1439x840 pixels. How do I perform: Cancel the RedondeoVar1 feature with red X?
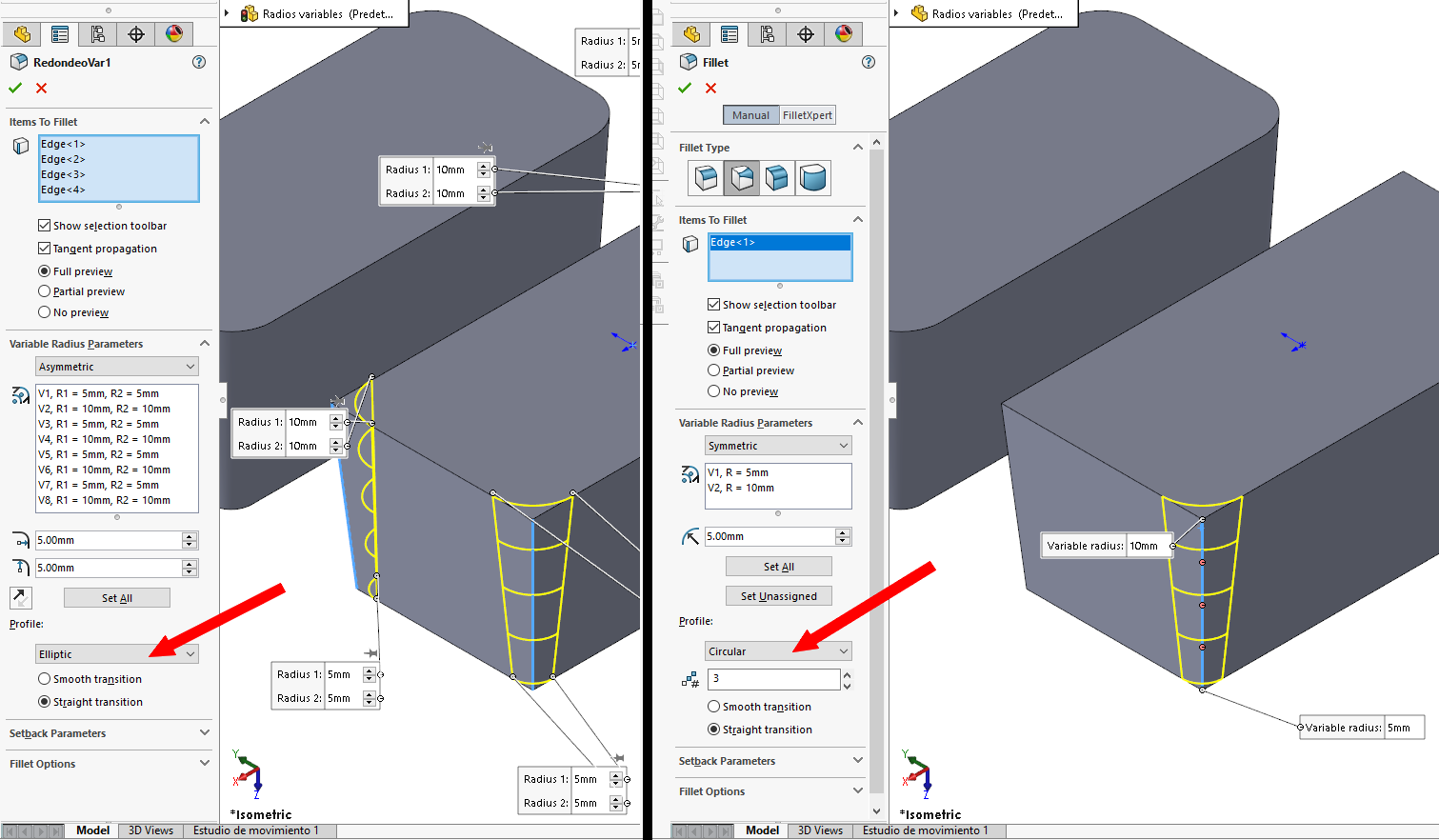coord(41,88)
